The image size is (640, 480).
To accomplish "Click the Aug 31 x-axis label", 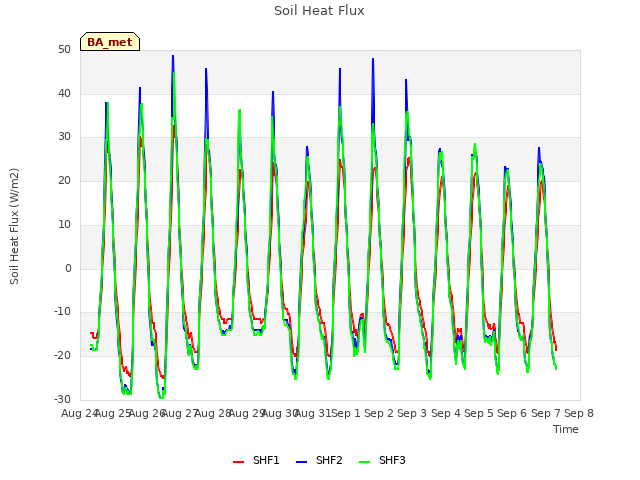I will (x=313, y=413).
